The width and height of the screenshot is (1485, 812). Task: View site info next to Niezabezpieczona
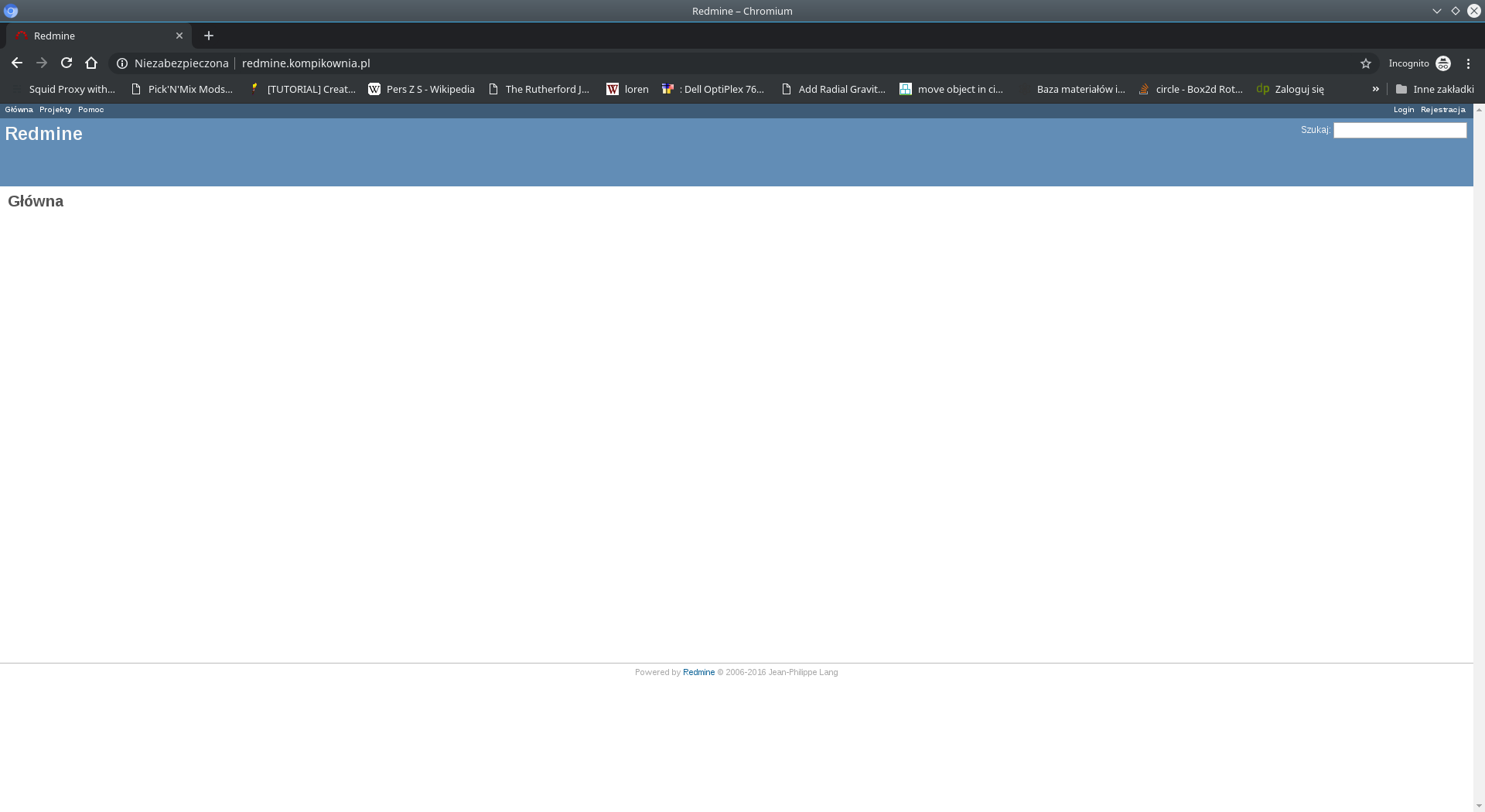[122, 63]
